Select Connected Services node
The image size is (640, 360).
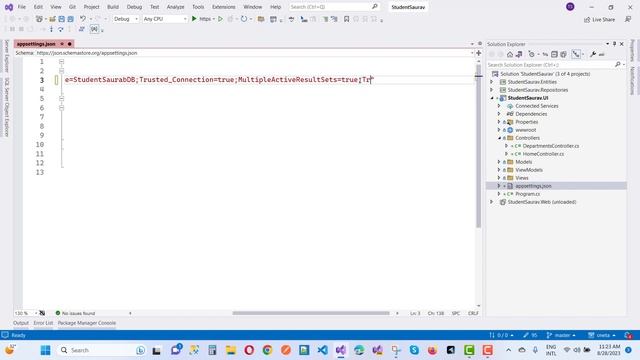click(x=536, y=106)
